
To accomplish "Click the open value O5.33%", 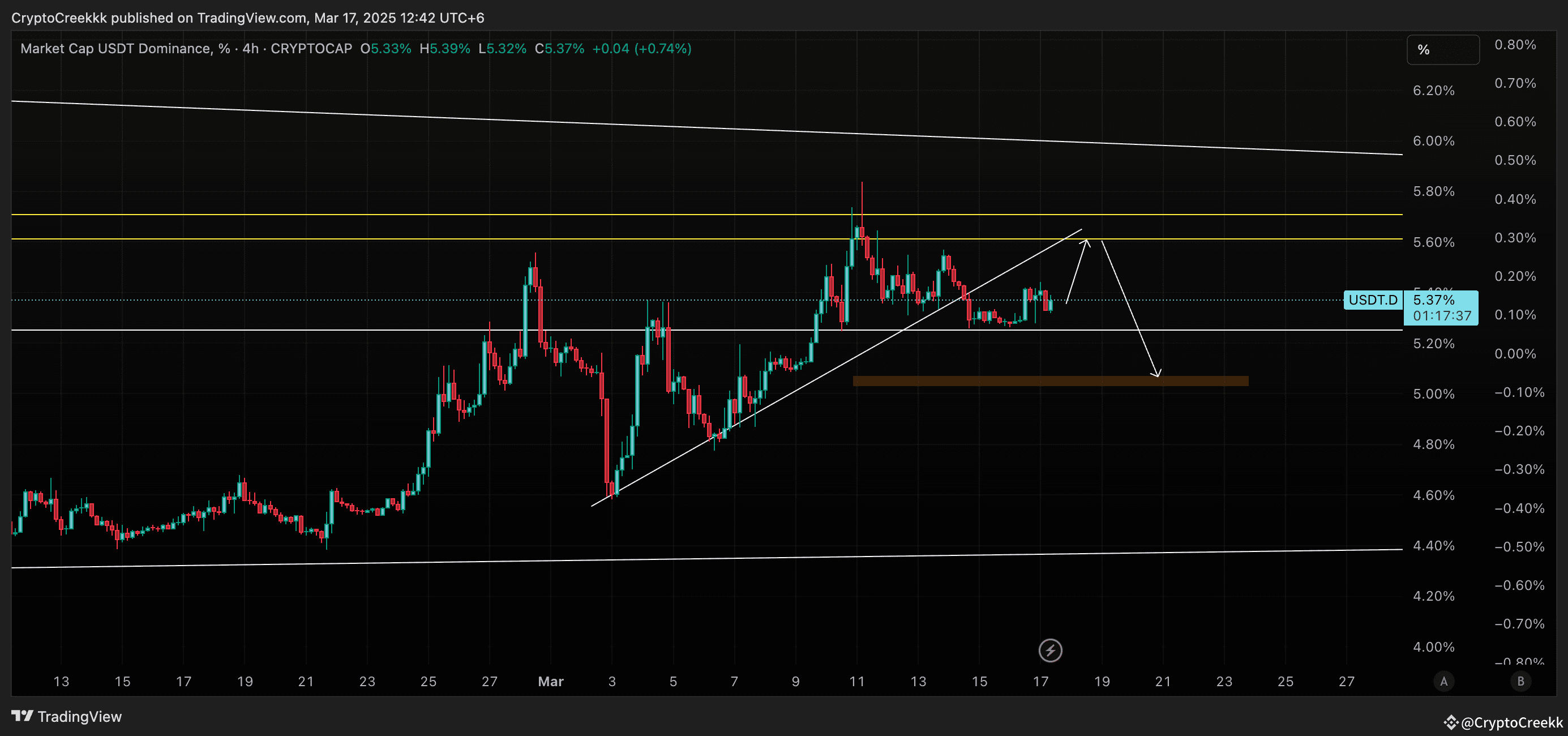I will [x=385, y=49].
